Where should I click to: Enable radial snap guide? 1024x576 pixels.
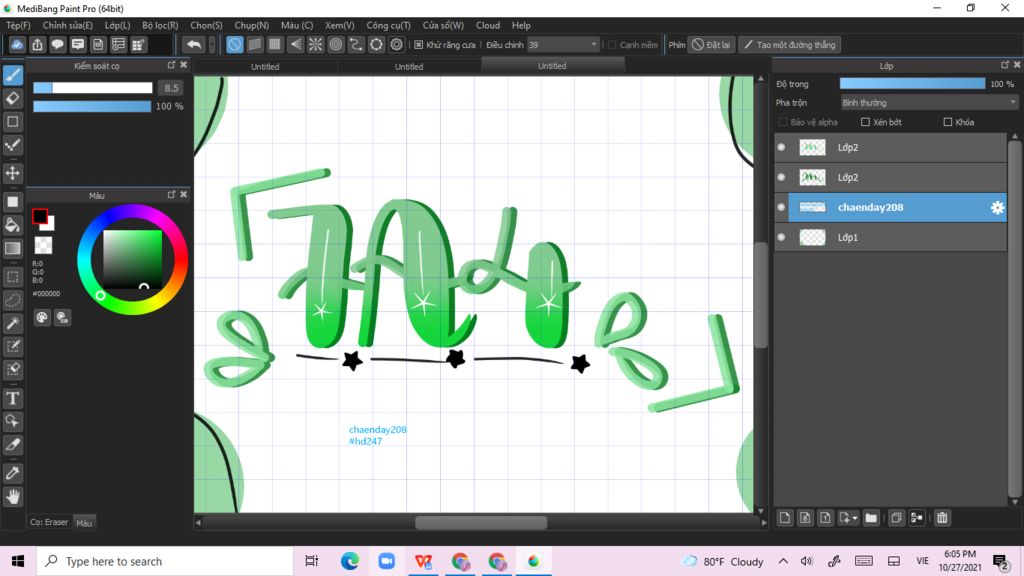point(315,44)
